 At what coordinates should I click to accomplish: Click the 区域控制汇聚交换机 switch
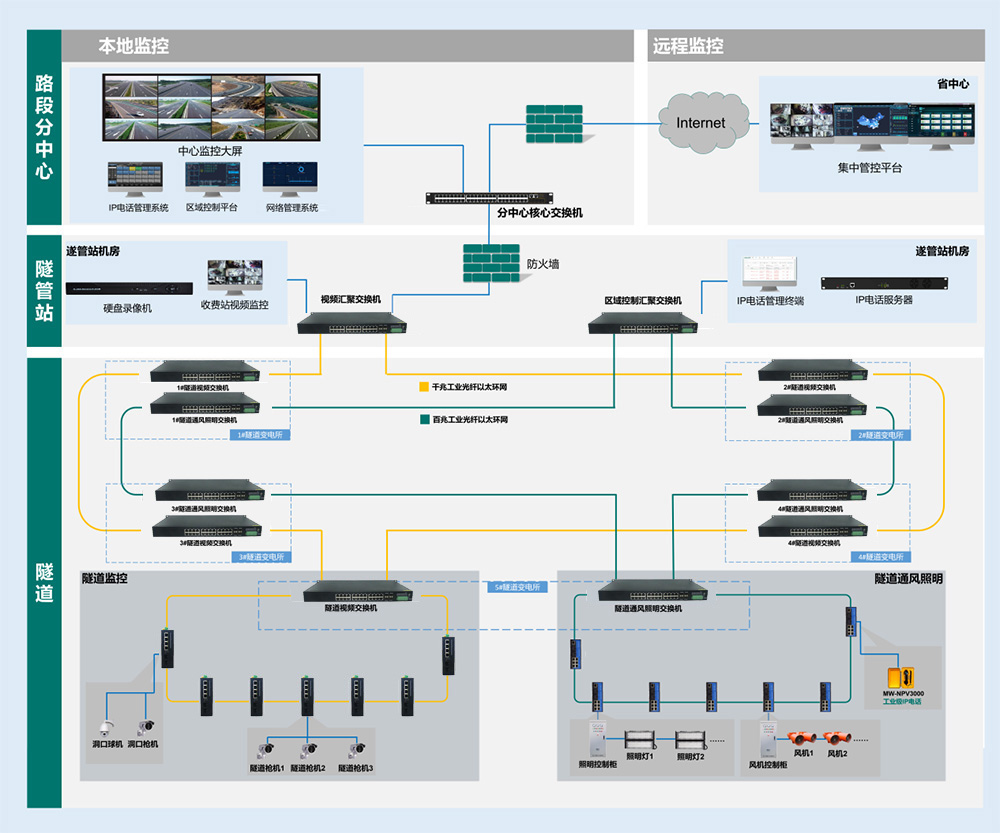click(x=642, y=322)
